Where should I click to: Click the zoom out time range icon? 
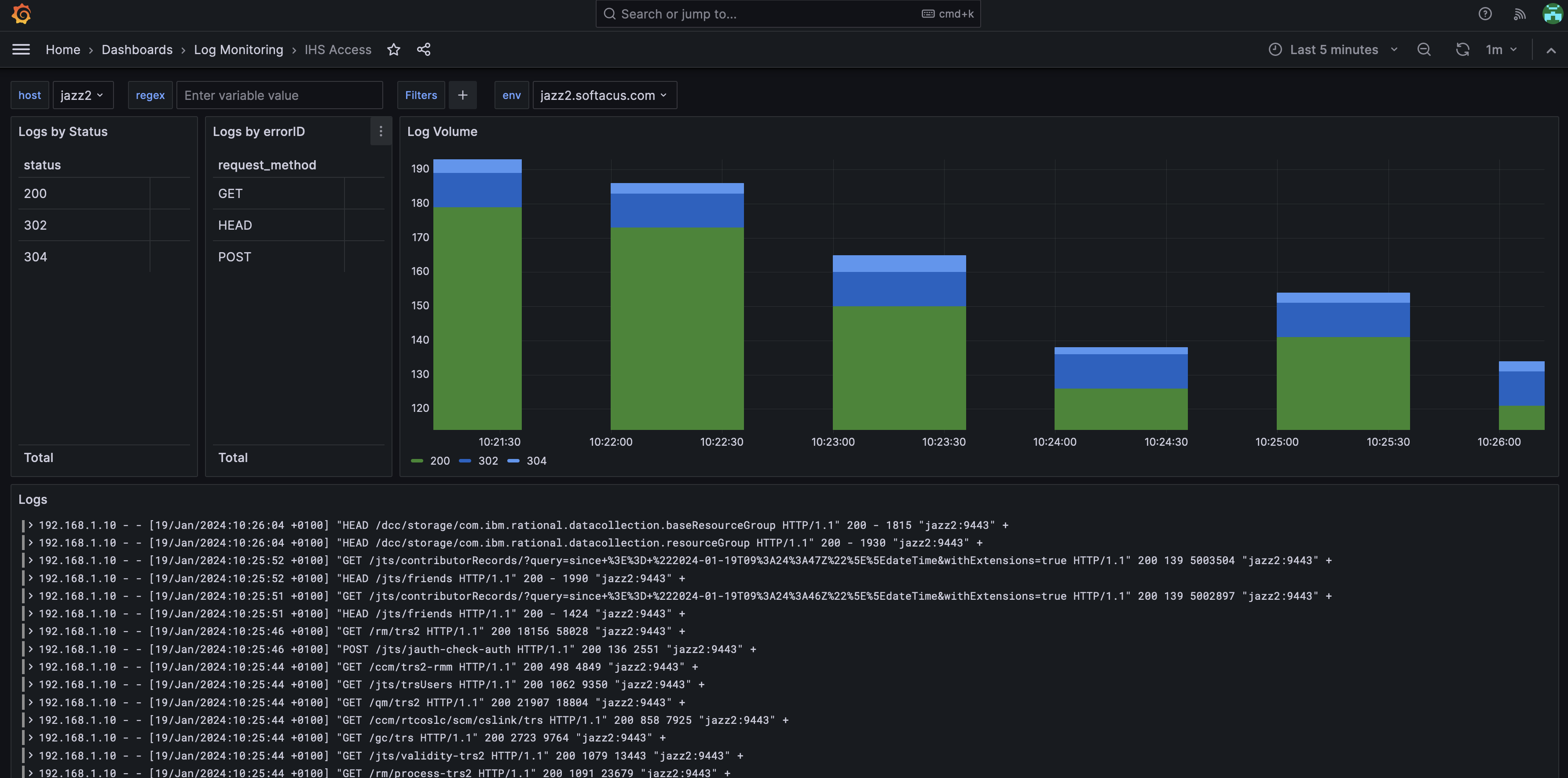click(1424, 49)
